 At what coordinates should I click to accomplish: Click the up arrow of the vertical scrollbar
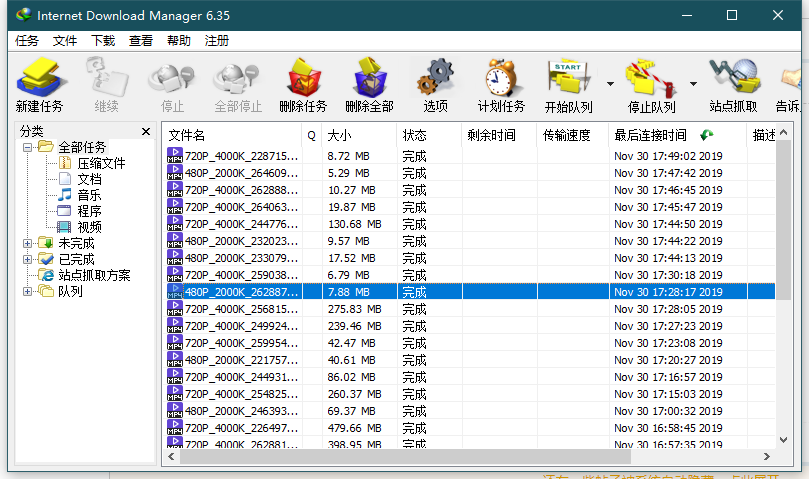pos(784,133)
